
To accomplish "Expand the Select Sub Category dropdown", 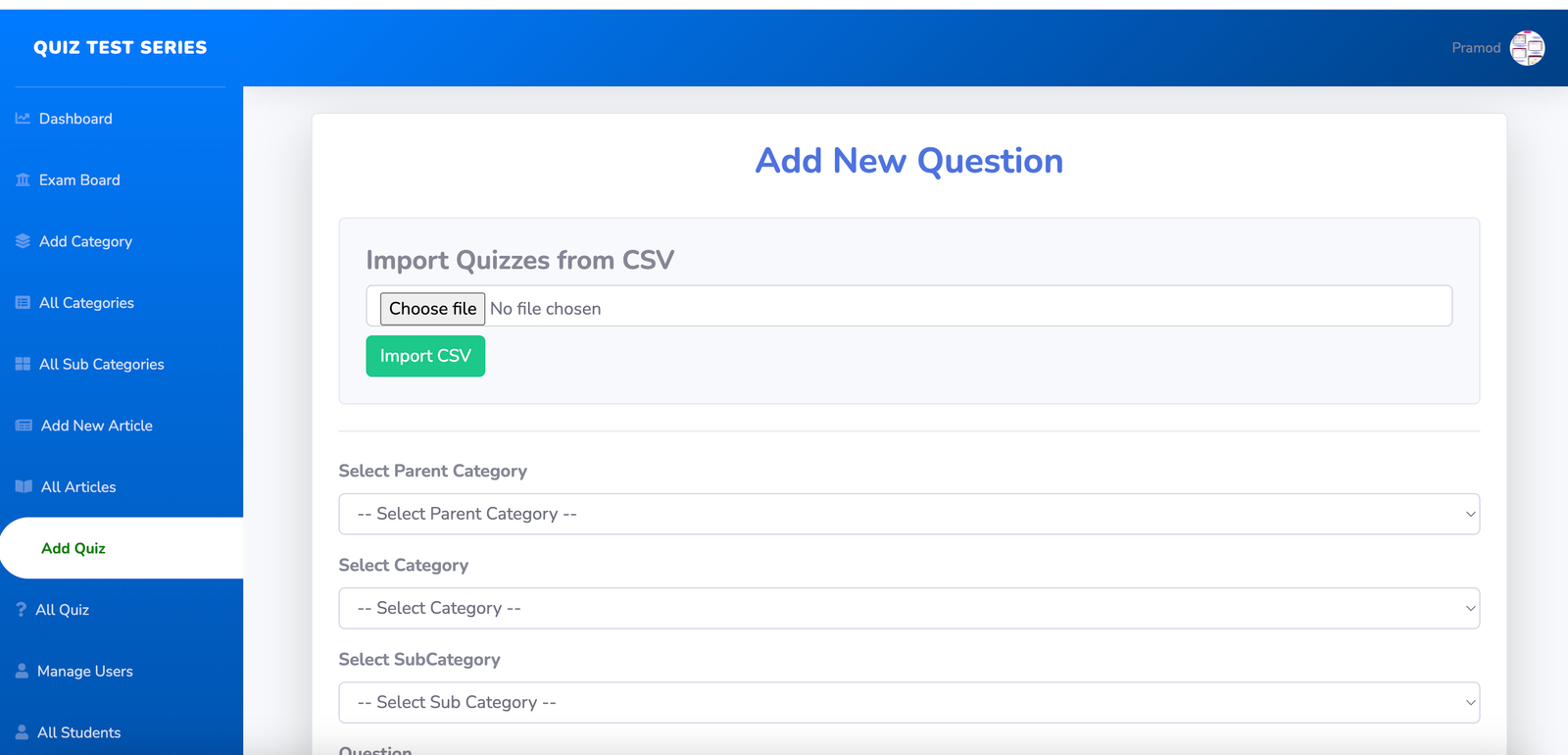I will (908, 702).
